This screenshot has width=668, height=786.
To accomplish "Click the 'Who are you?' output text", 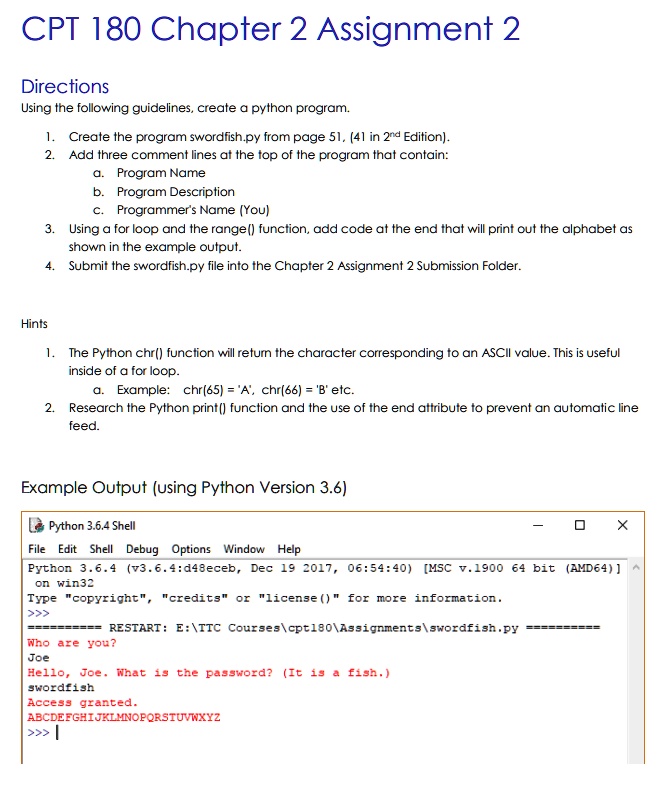I will point(72,643).
